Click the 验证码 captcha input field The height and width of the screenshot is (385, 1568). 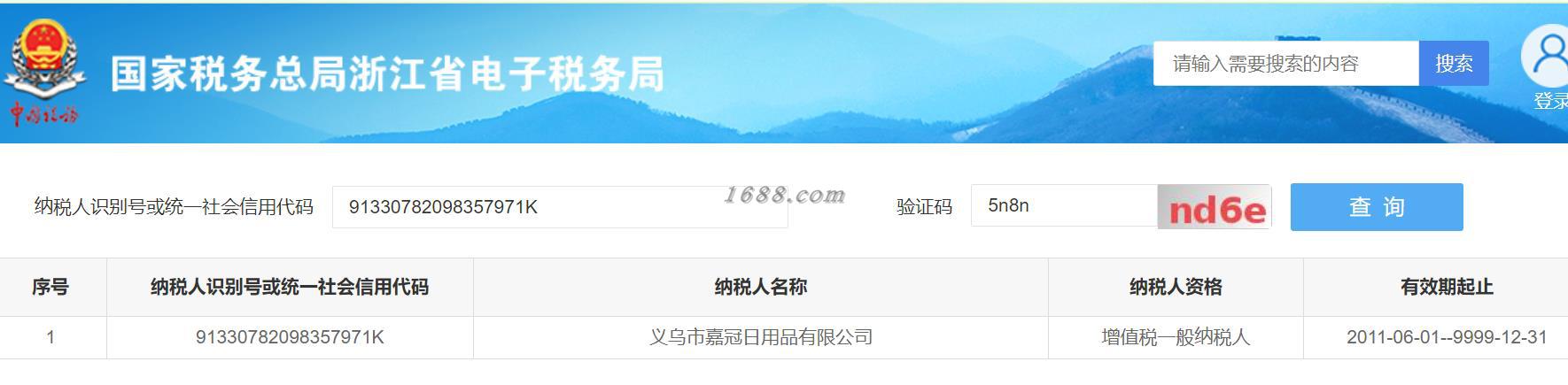coord(1064,205)
